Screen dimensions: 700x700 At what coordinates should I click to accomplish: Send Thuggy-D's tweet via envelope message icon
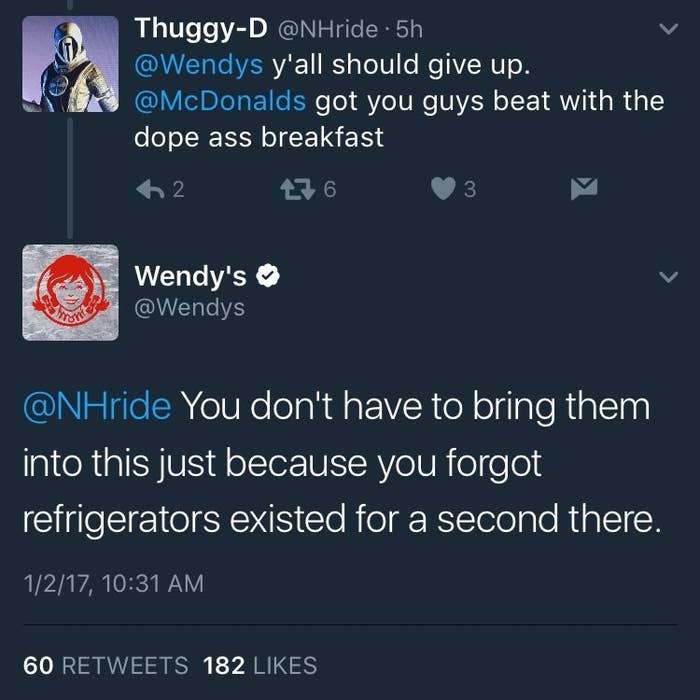pos(583,188)
